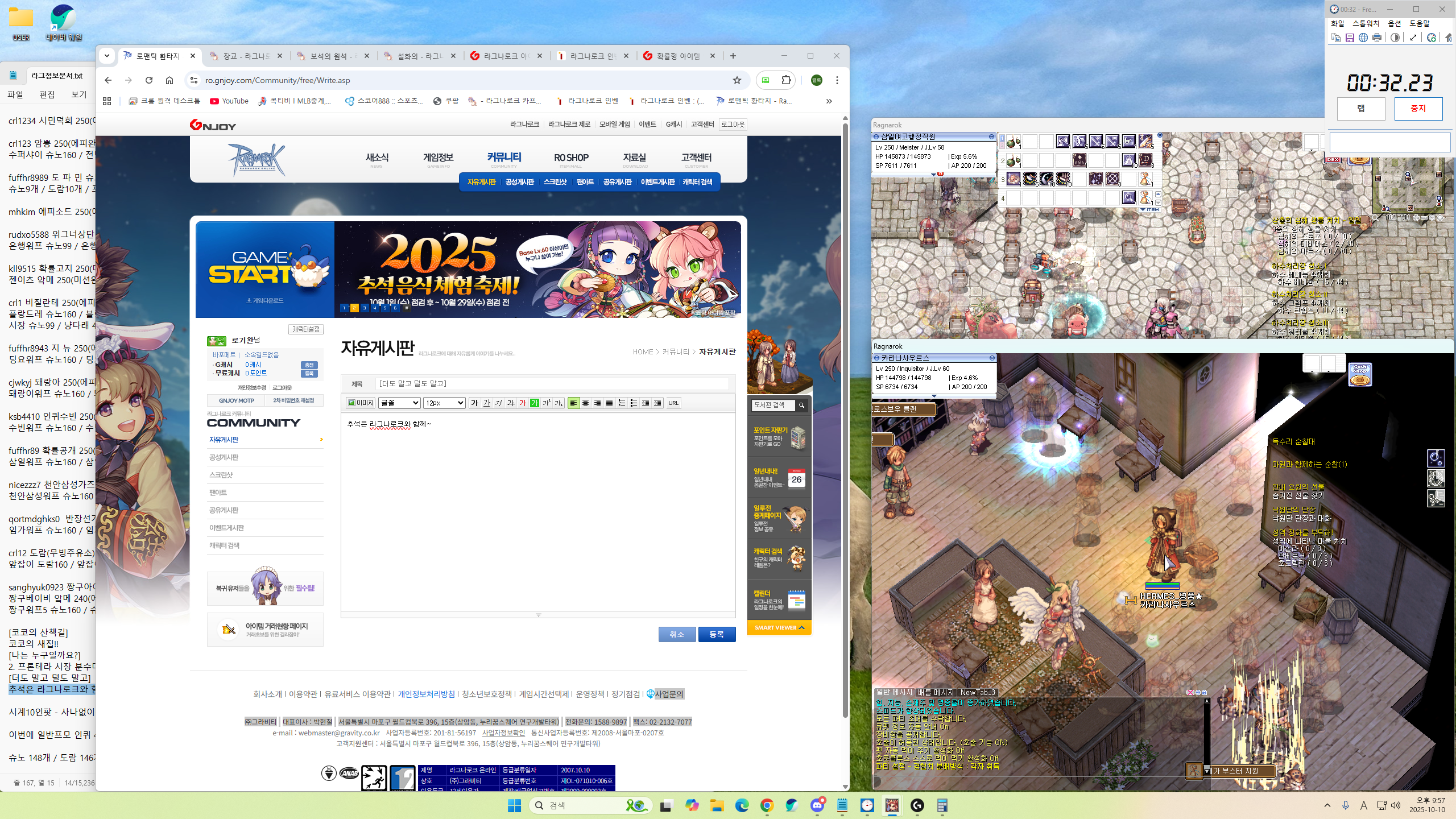Switch to the 공성게시판 board tab

tap(519, 182)
